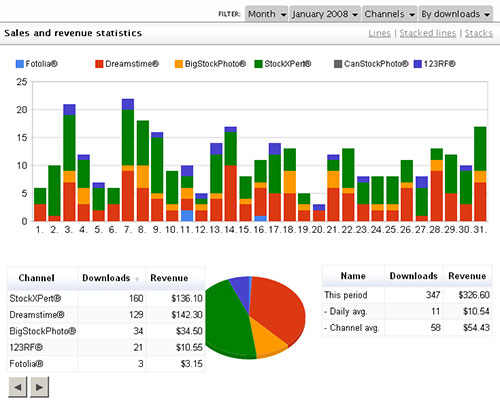Click the day 31 stacked bar

tap(480, 174)
